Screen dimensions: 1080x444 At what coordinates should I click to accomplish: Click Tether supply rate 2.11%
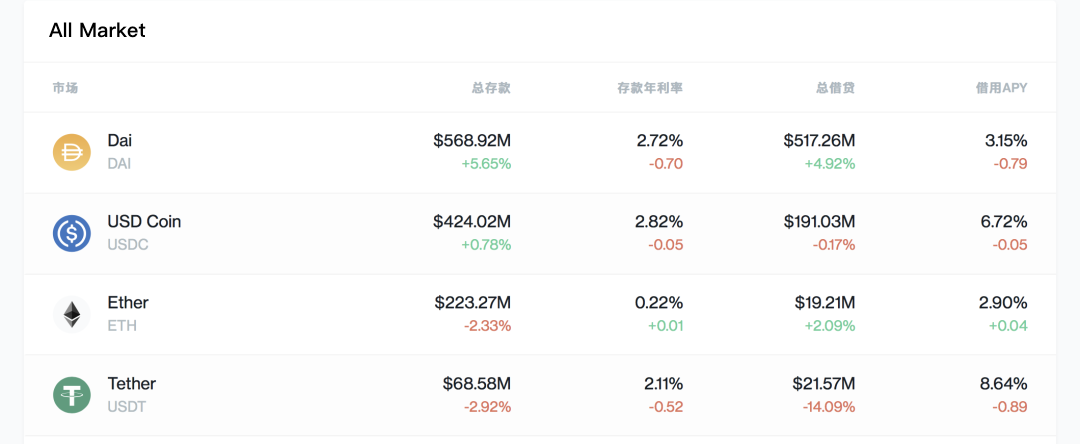click(x=661, y=383)
